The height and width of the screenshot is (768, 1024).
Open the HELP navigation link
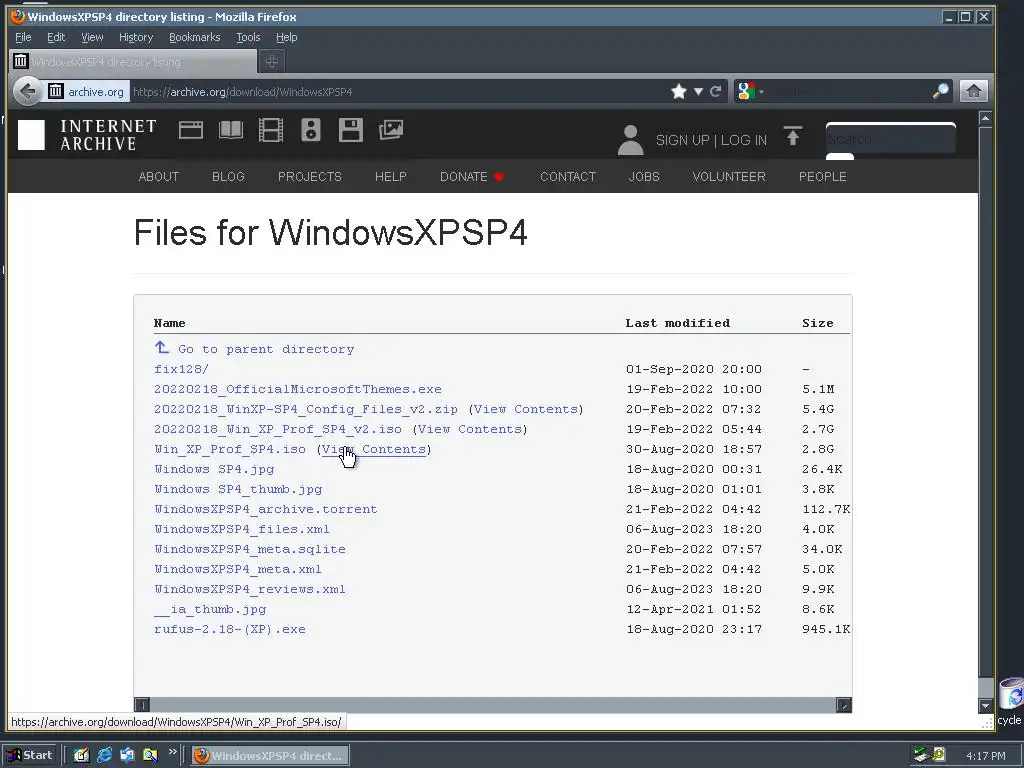pyautogui.click(x=391, y=176)
